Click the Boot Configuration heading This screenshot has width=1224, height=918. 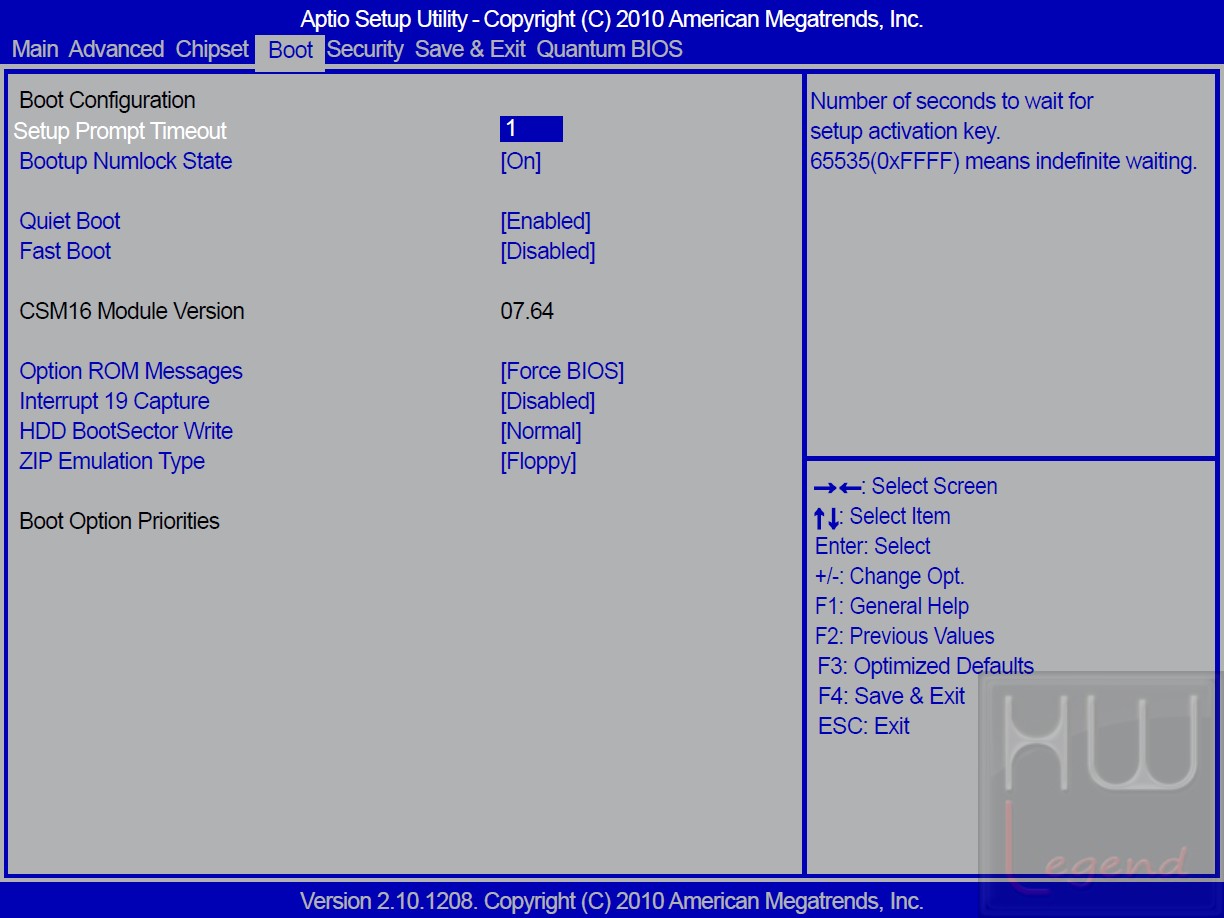pos(107,100)
